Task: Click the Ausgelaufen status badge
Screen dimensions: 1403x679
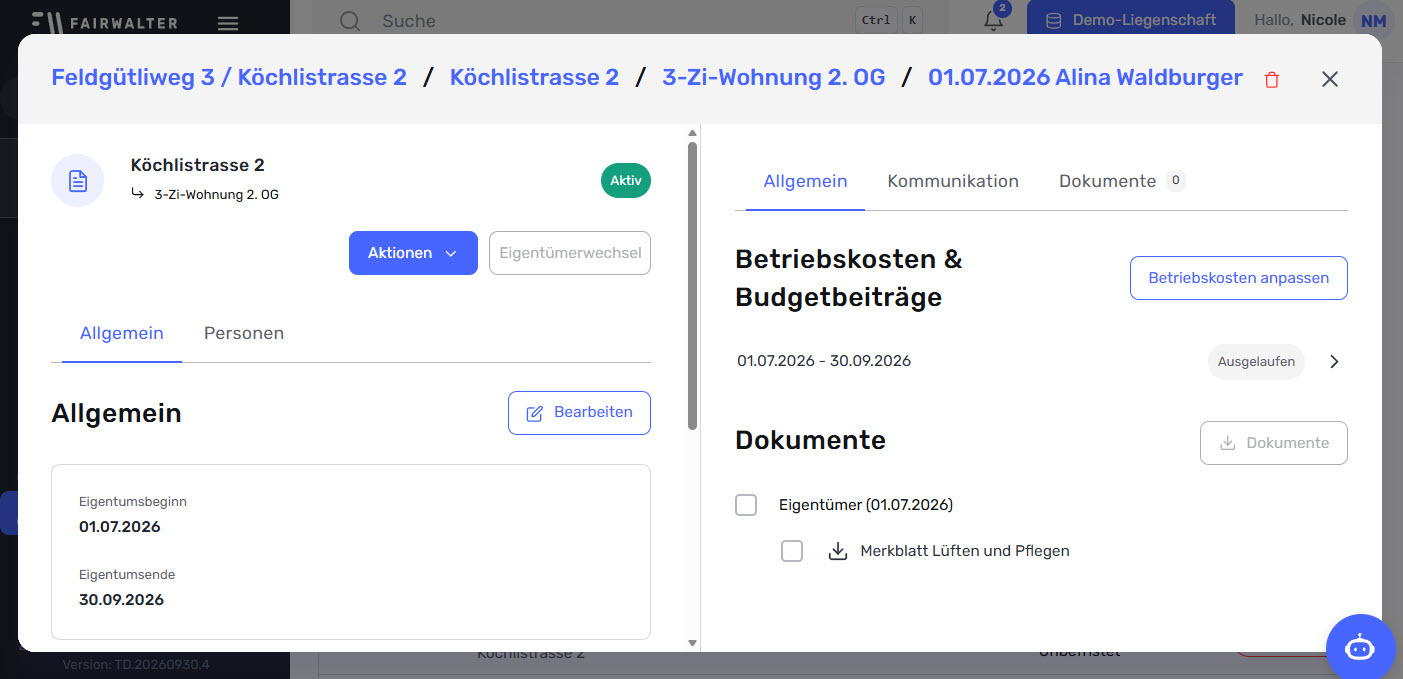Action: coord(1256,362)
